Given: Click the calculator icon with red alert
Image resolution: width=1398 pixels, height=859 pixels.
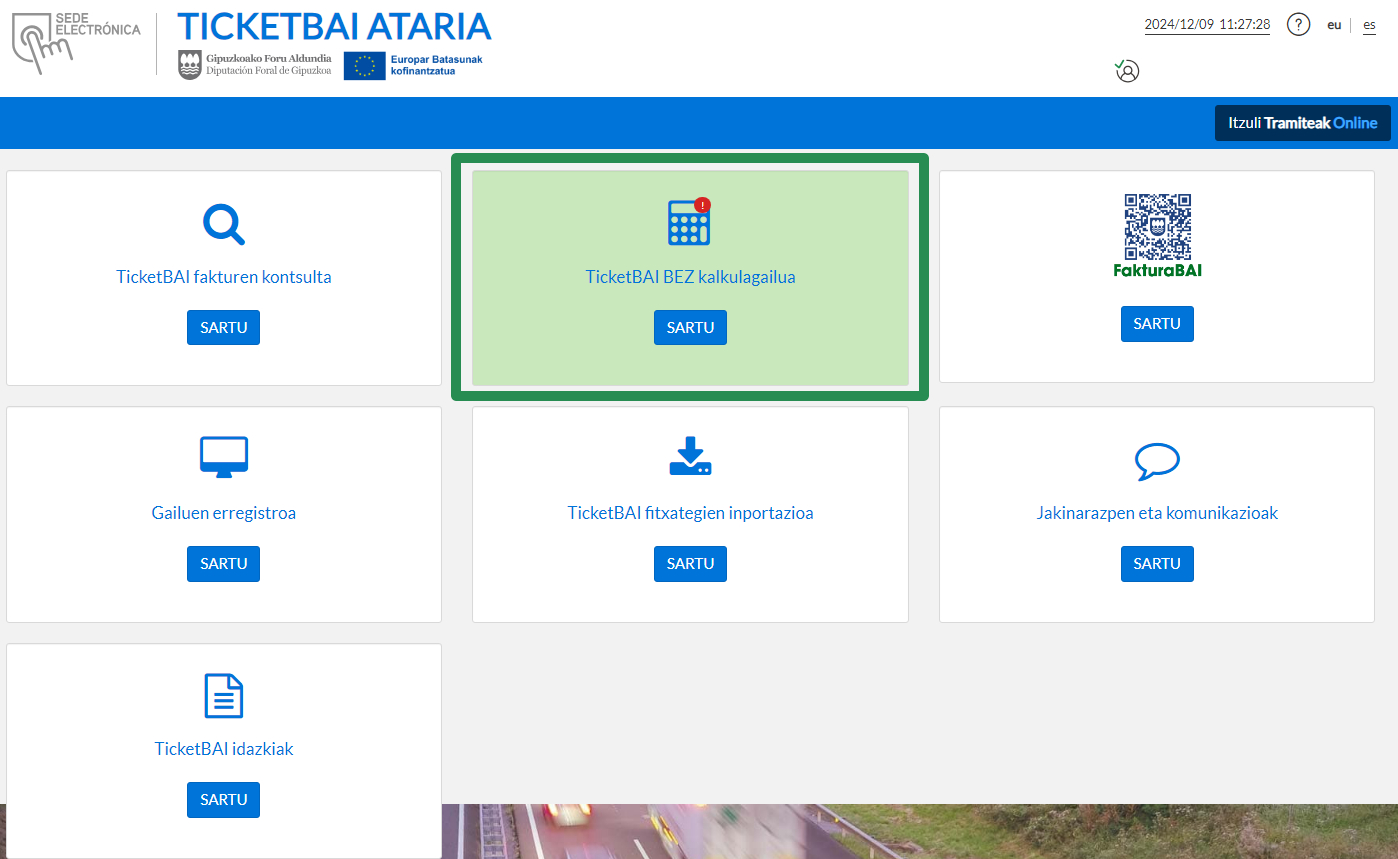Looking at the screenshot, I should point(690,222).
